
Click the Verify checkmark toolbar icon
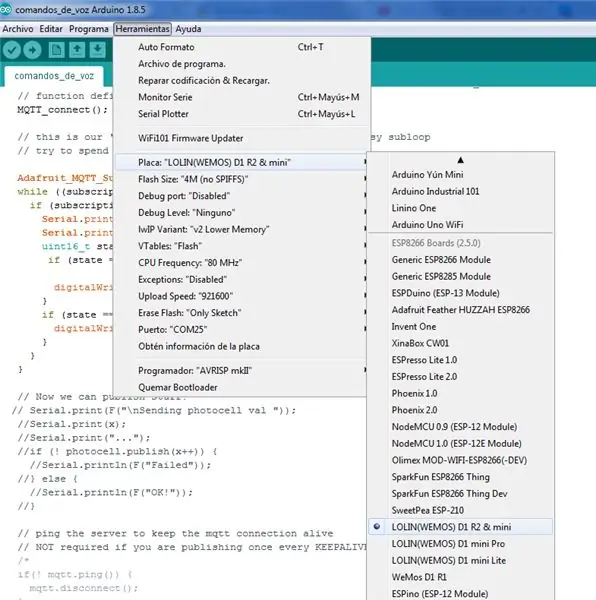click(x=12, y=50)
